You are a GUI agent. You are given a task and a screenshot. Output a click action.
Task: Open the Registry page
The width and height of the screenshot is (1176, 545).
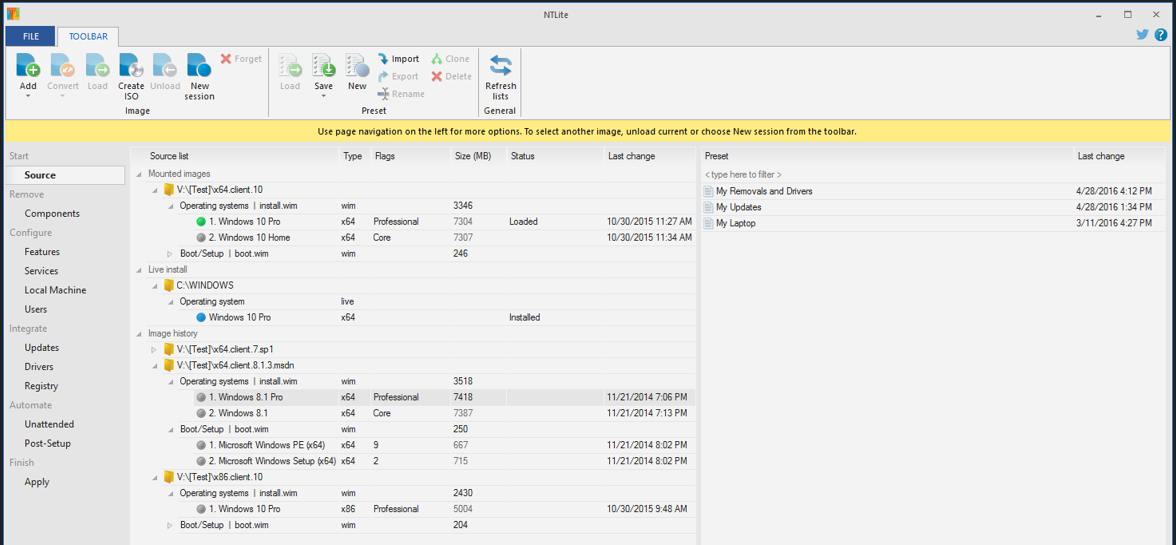(41, 386)
